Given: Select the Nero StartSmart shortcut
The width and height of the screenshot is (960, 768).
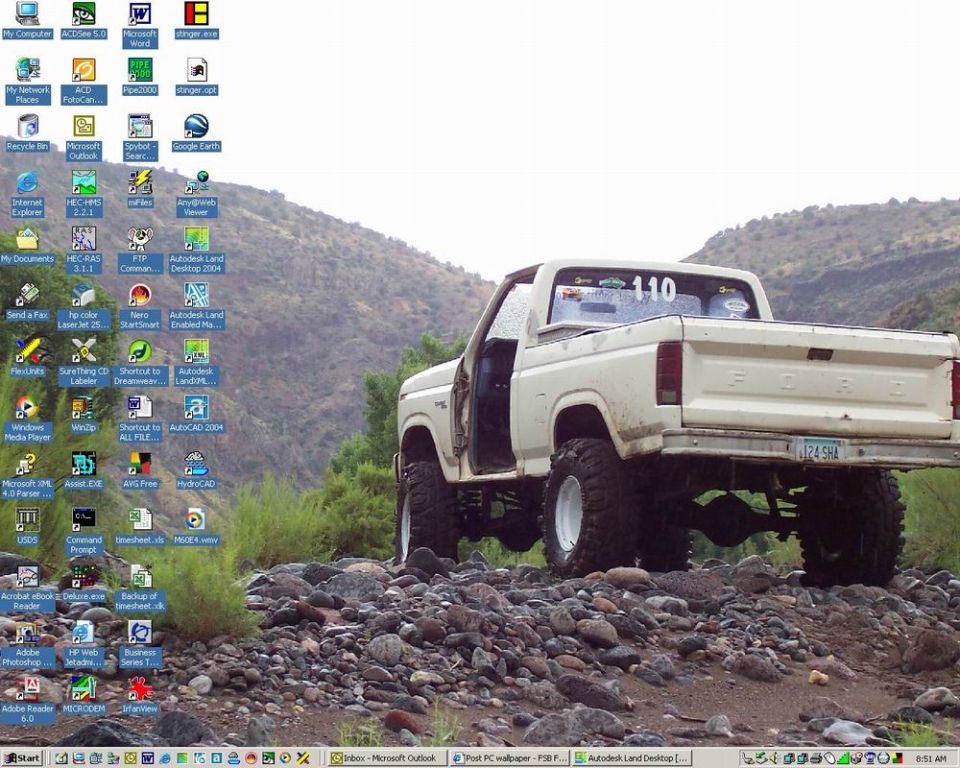Looking at the screenshot, I should [140, 306].
